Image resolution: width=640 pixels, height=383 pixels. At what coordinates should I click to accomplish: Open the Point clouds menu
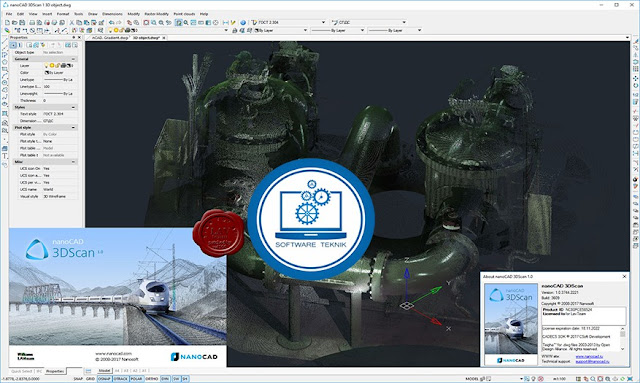(x=184, y=14)
